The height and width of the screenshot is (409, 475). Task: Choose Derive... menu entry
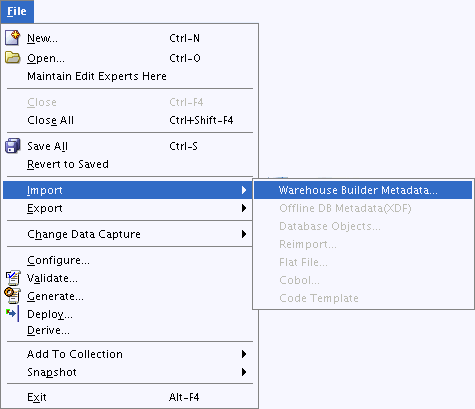(x=48, y=330)
